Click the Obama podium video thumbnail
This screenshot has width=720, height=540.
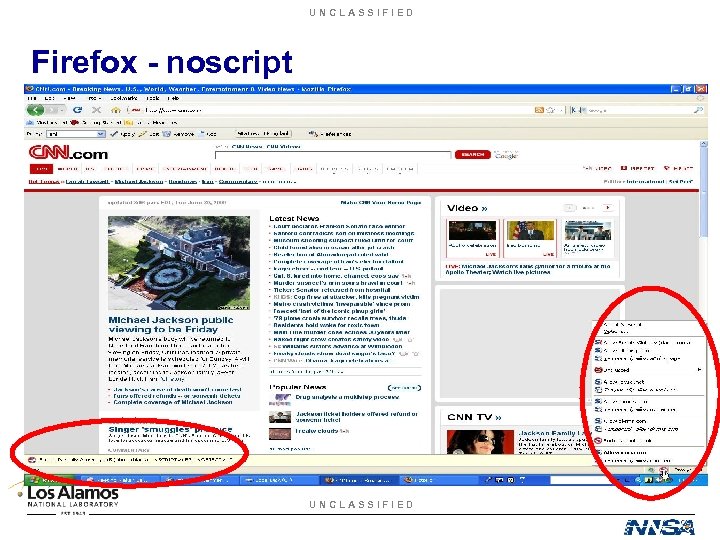tap(531, 231)
